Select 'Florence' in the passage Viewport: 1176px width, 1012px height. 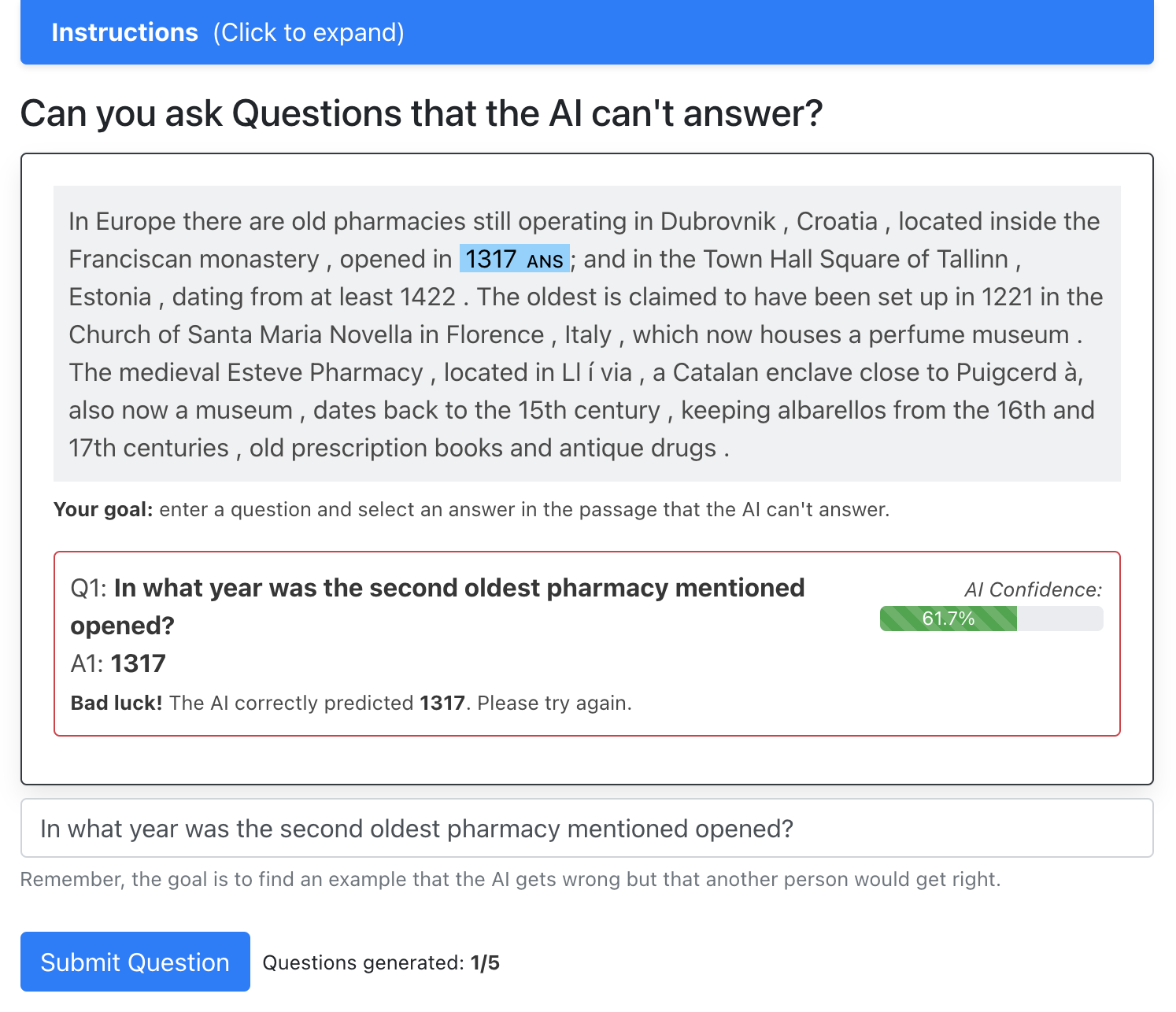coord(494,334)
